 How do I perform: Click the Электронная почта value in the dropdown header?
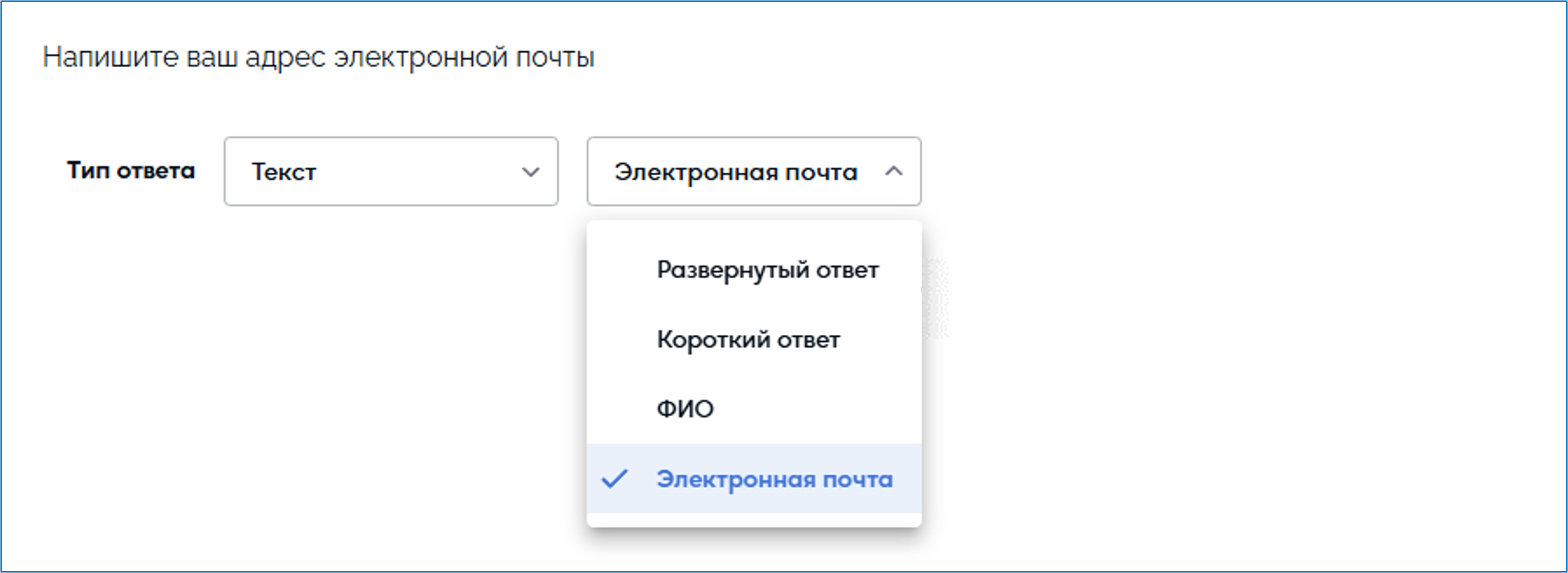pyautogui.click(x=735, y=172)
